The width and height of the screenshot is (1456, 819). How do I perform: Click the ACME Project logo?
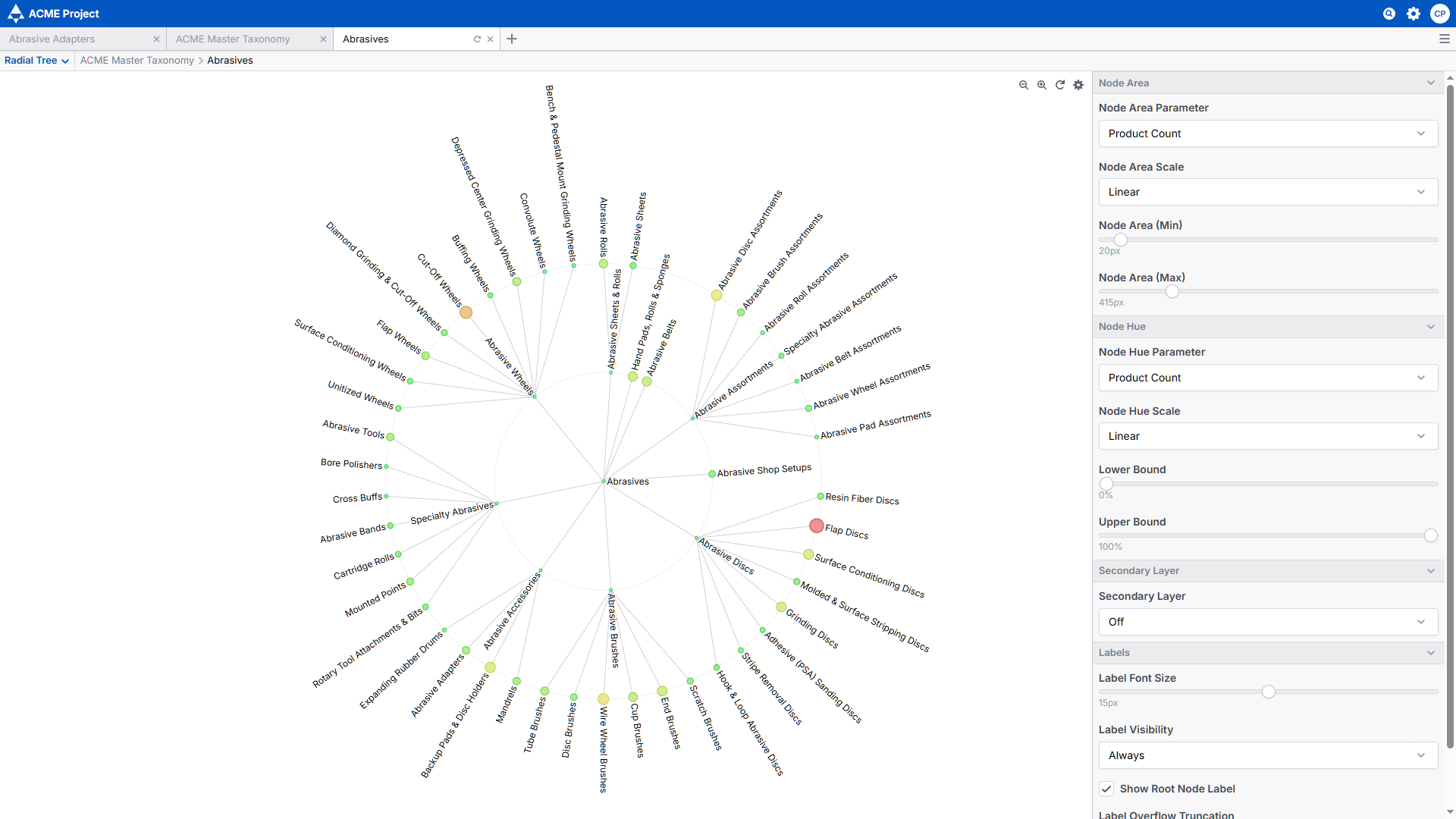[53, 14]
